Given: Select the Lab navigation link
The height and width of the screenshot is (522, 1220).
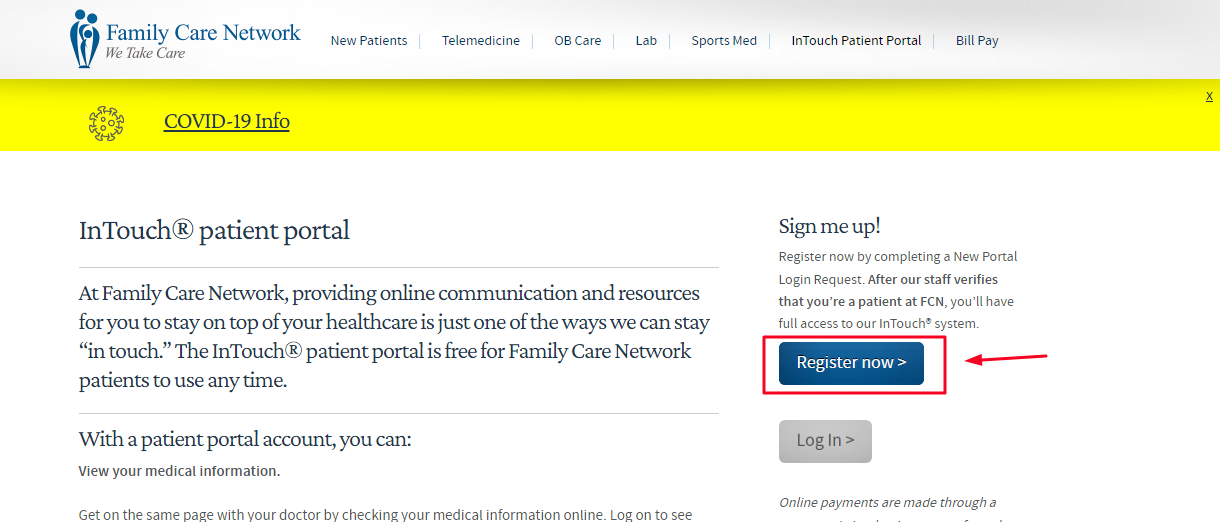Looking at the screenshot, I should click(646, 41).
